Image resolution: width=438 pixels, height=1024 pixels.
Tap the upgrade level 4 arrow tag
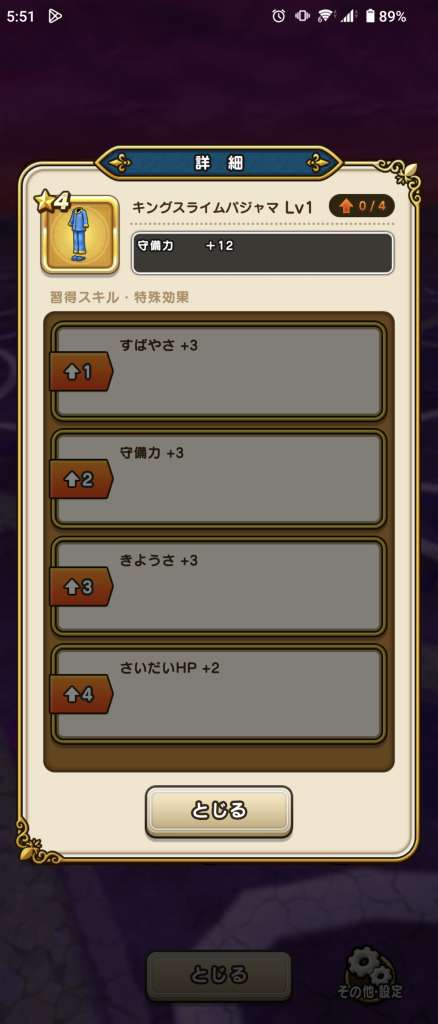click(81, 694)
